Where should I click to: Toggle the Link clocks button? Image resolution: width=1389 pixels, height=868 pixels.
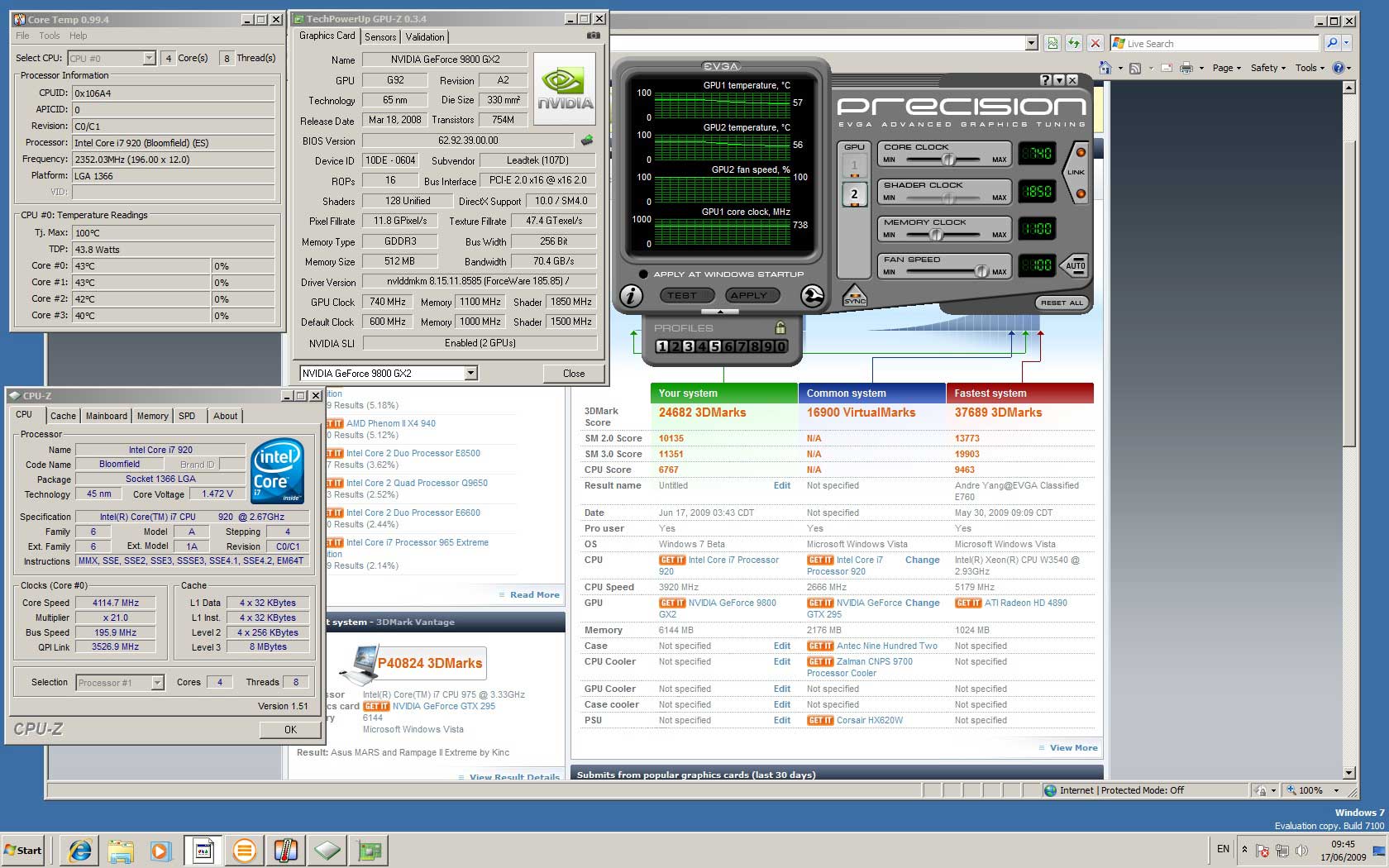pos(1076,173)
